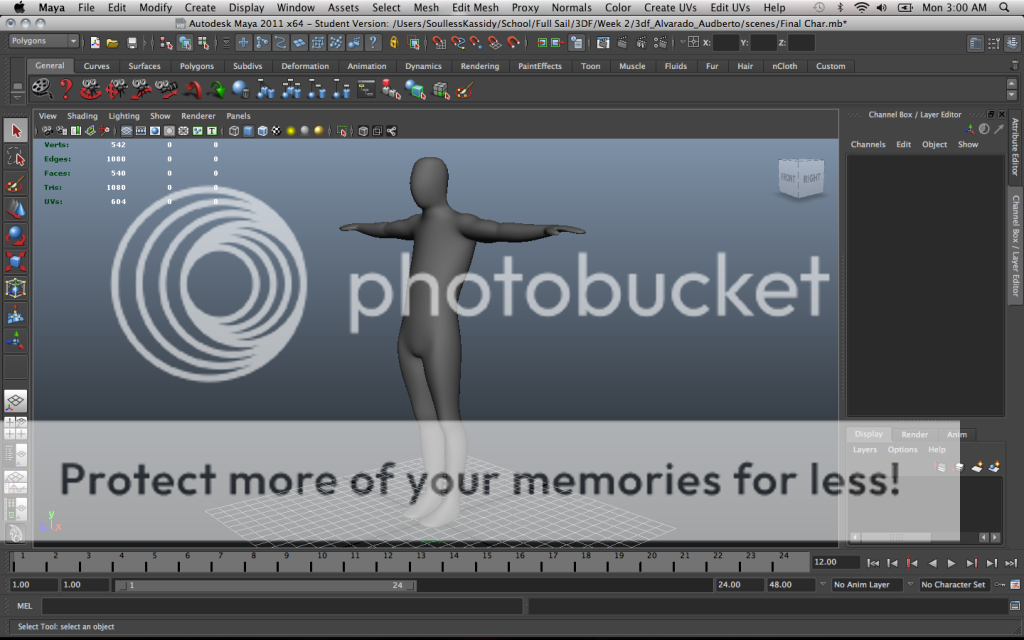This screenshot has height=640, width=1024.
Task: Open the Edit Mesh menu
Action: (475, 8)
